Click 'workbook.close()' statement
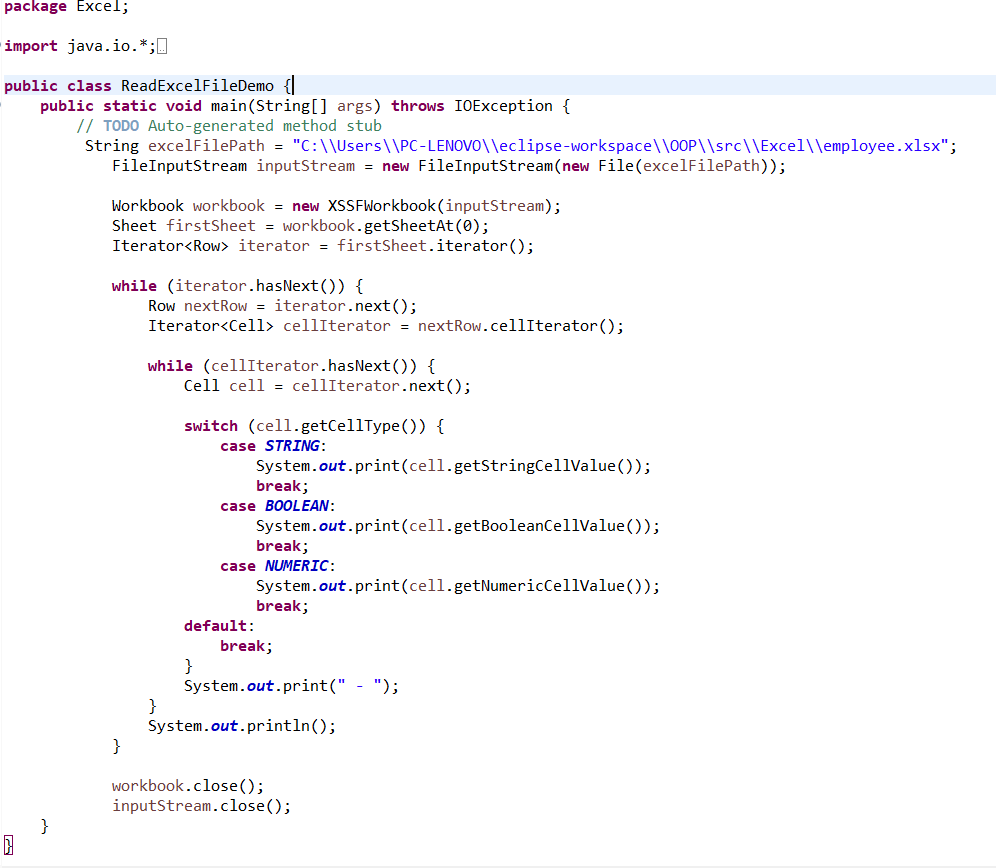This screenshot has width=996, height=868. [187, 786]
